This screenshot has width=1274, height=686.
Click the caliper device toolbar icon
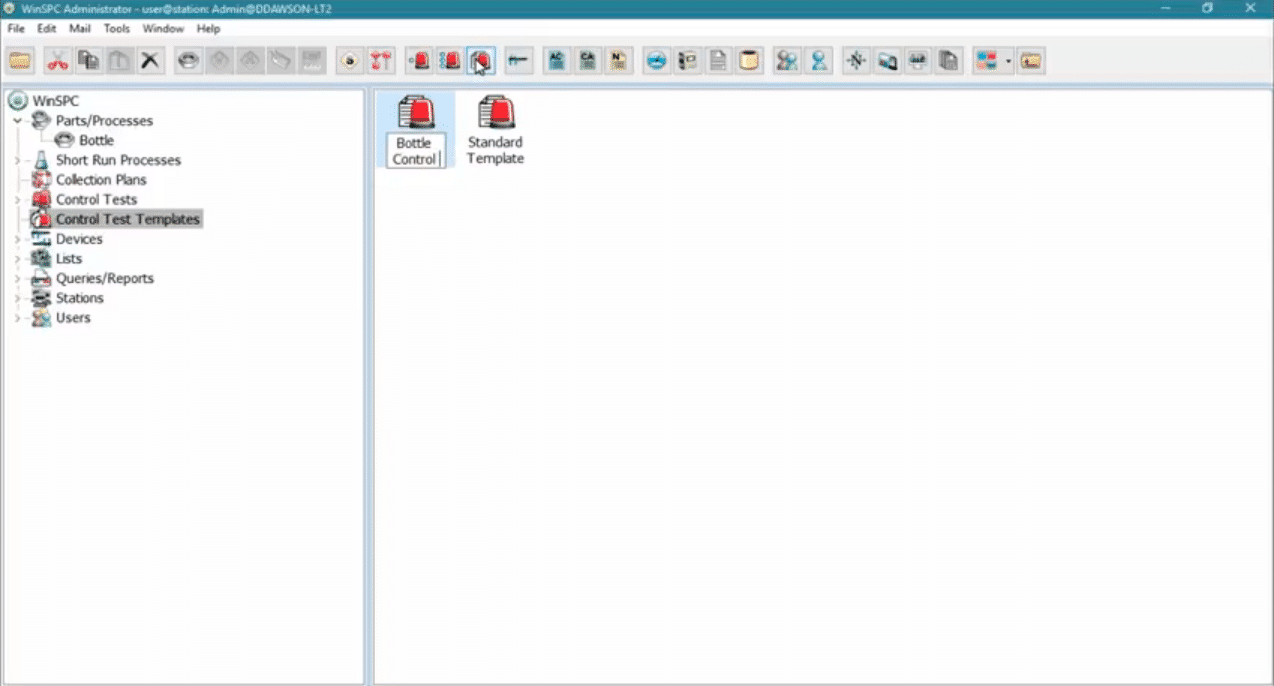(518, 61)
